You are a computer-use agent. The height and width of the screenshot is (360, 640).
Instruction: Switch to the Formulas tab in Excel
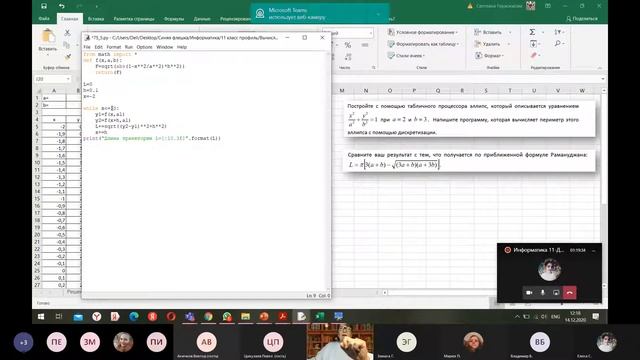[174, 19]
